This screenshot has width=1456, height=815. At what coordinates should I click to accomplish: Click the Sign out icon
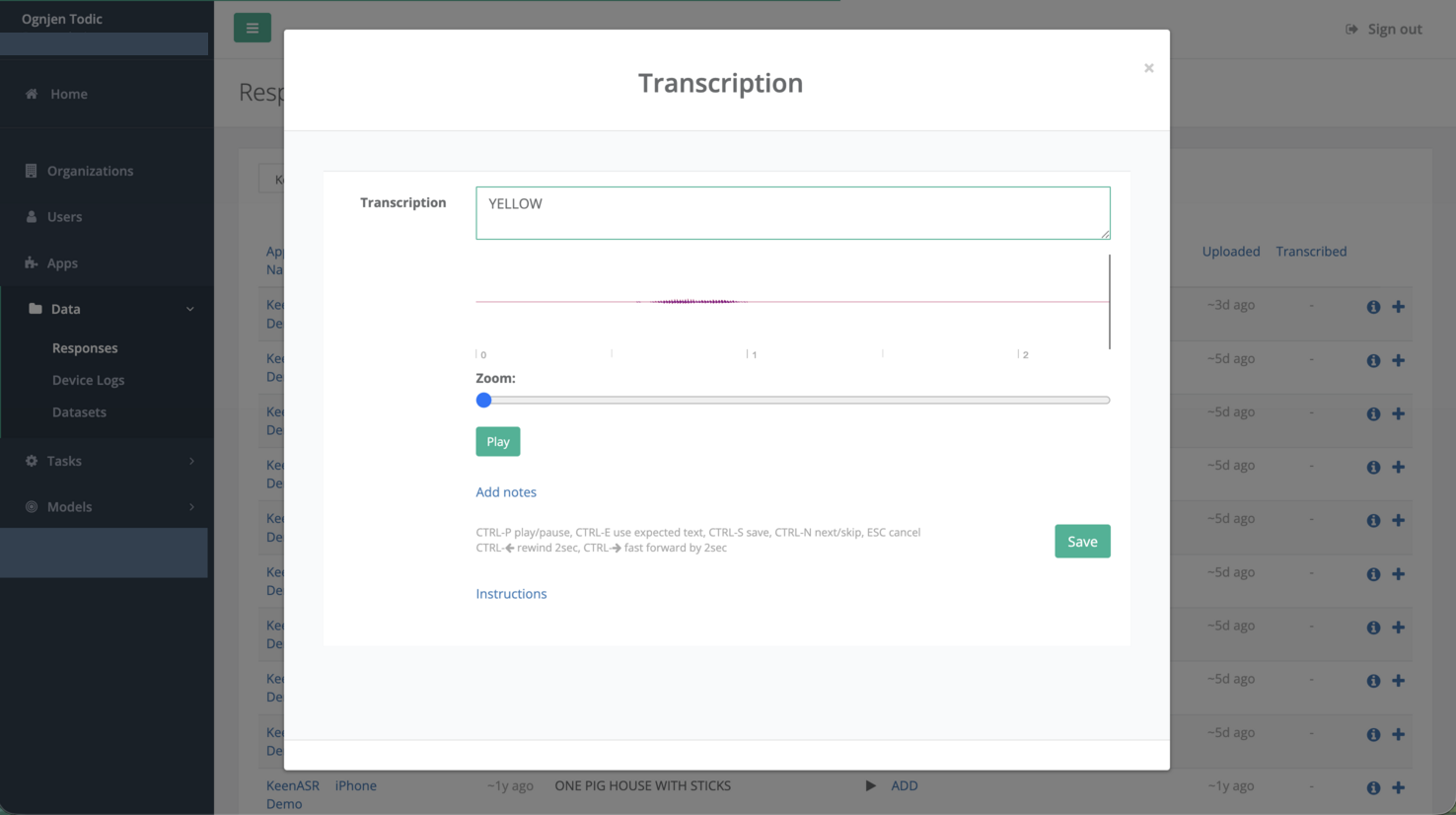pyautogui.click(x=1350, y=29)
